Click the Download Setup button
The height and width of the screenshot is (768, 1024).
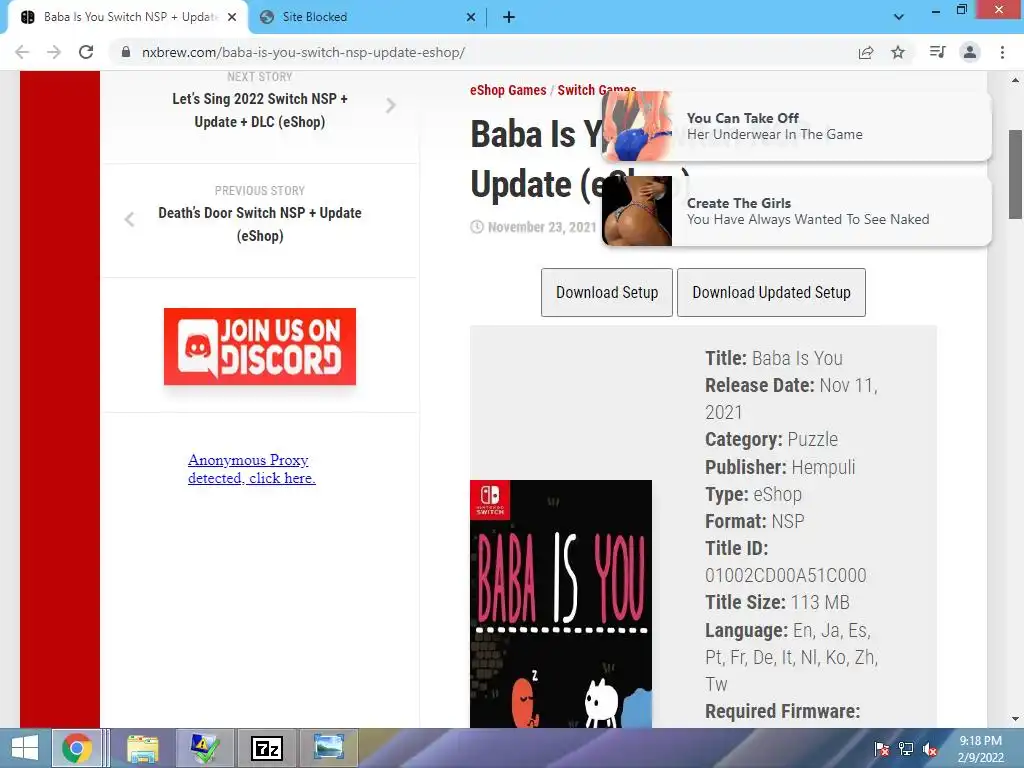coord(607,292)
